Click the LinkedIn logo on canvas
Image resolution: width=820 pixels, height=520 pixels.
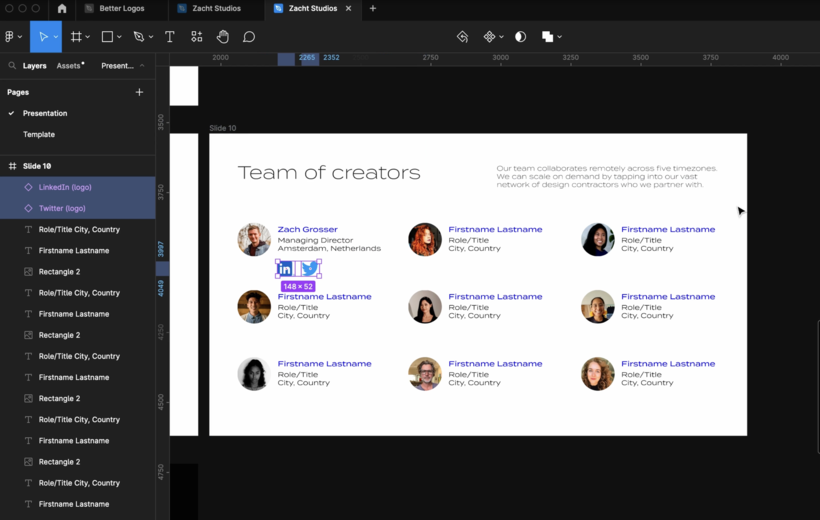point(285,269)
